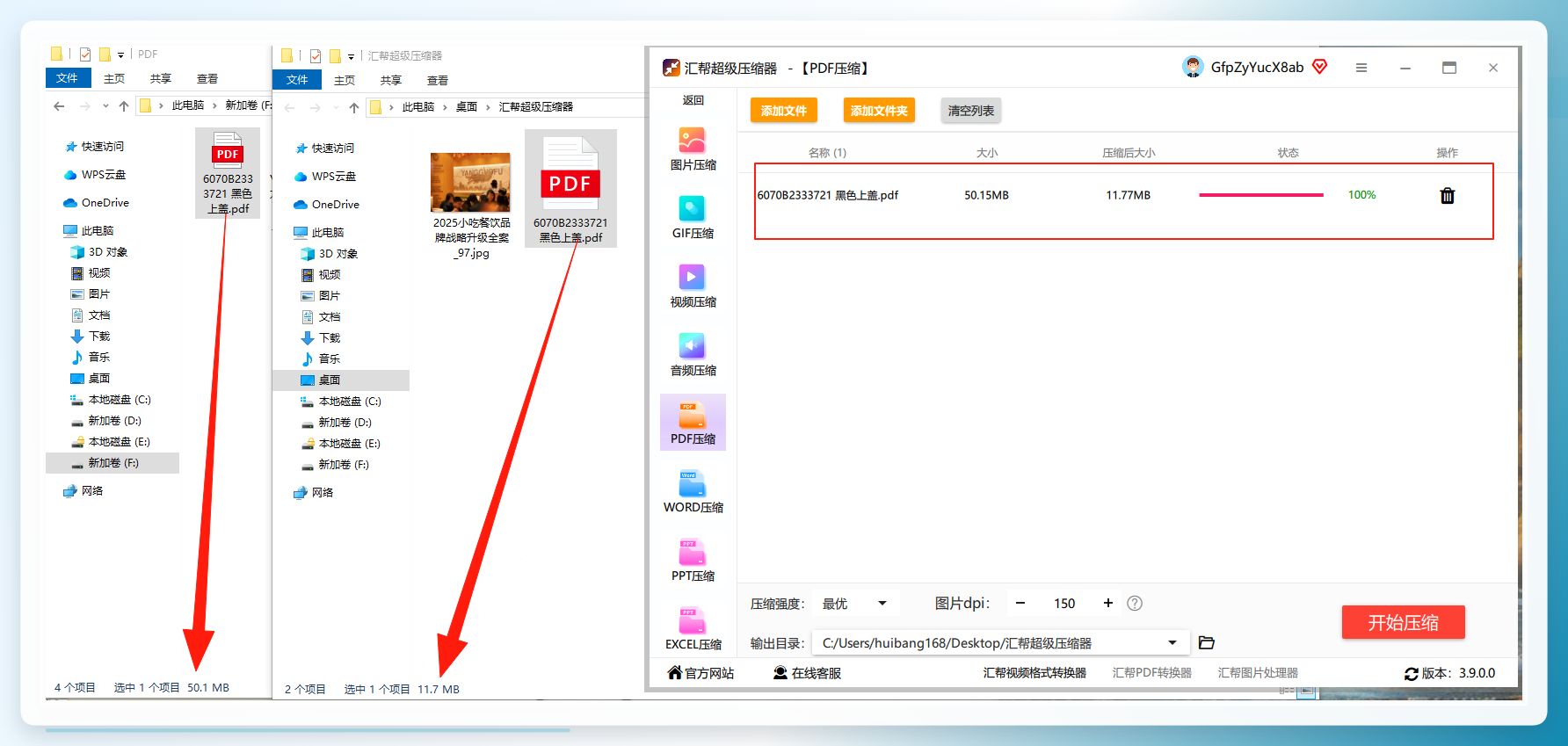
Task: Click 添加文件夹 button
Action: [x=879, y=111]
